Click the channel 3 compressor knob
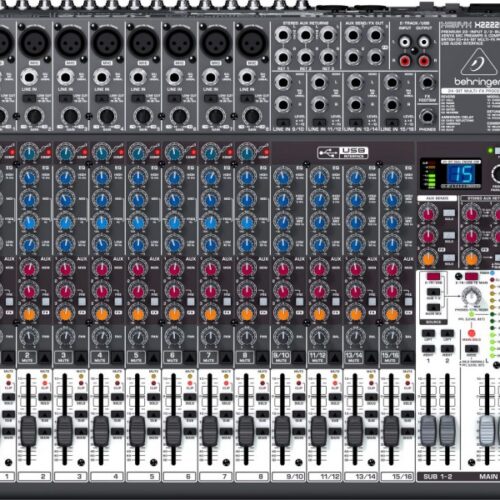 [x=65, y=153]
